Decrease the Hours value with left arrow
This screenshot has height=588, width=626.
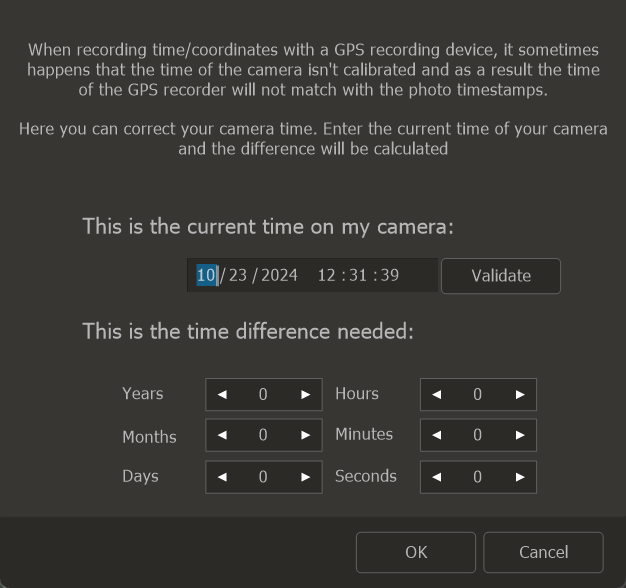[437, 395]
